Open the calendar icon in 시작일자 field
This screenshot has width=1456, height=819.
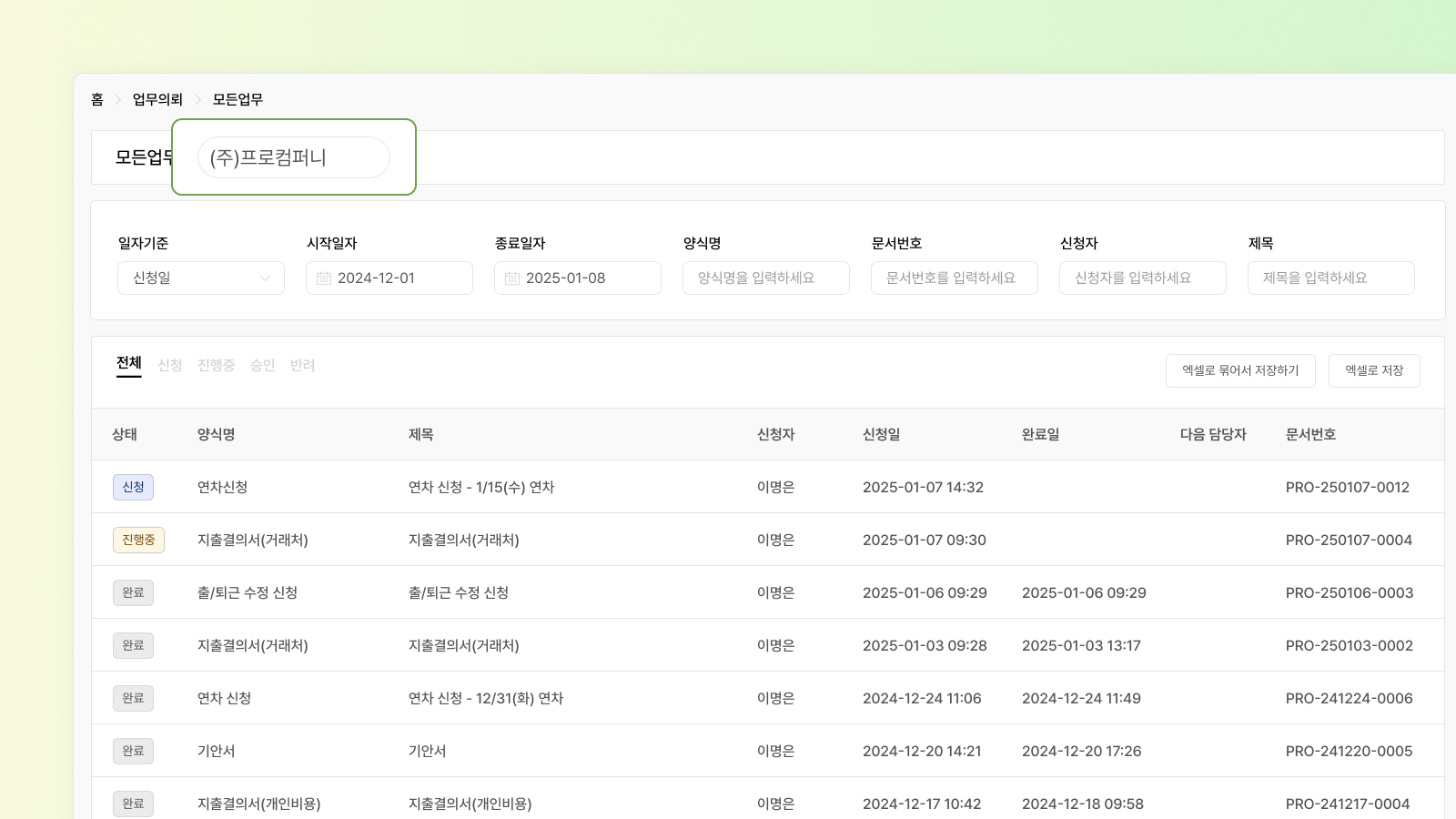[x=324, y=278]
